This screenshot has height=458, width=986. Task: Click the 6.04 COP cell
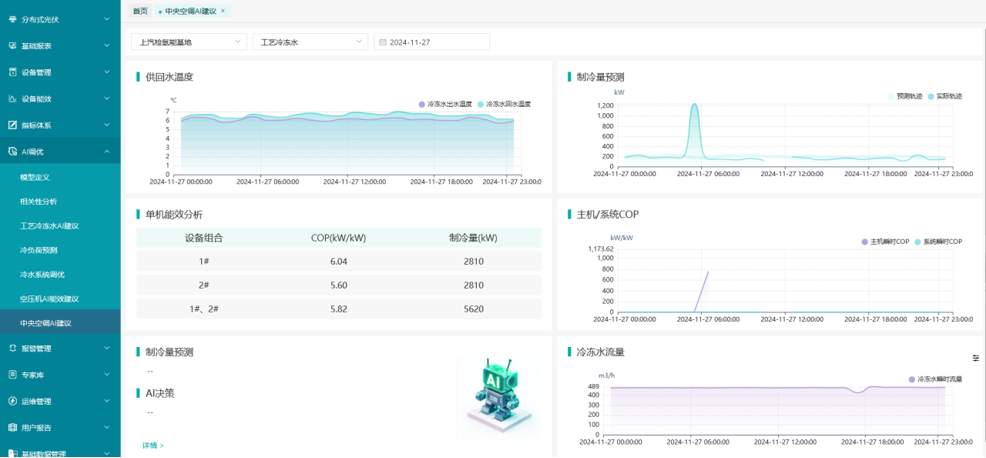(338, 261)
